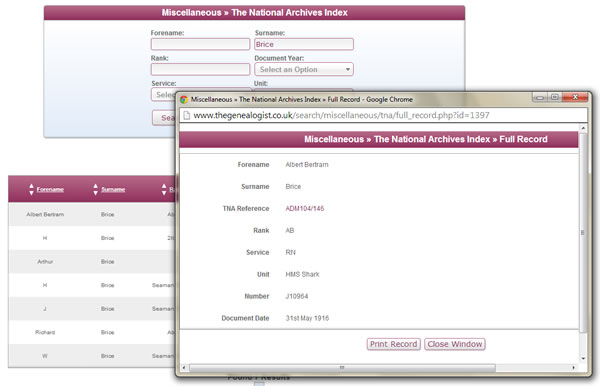Maximize the Full Record popup window
The width and height of the screenshot is (600, 386).
tap(554, 98)
